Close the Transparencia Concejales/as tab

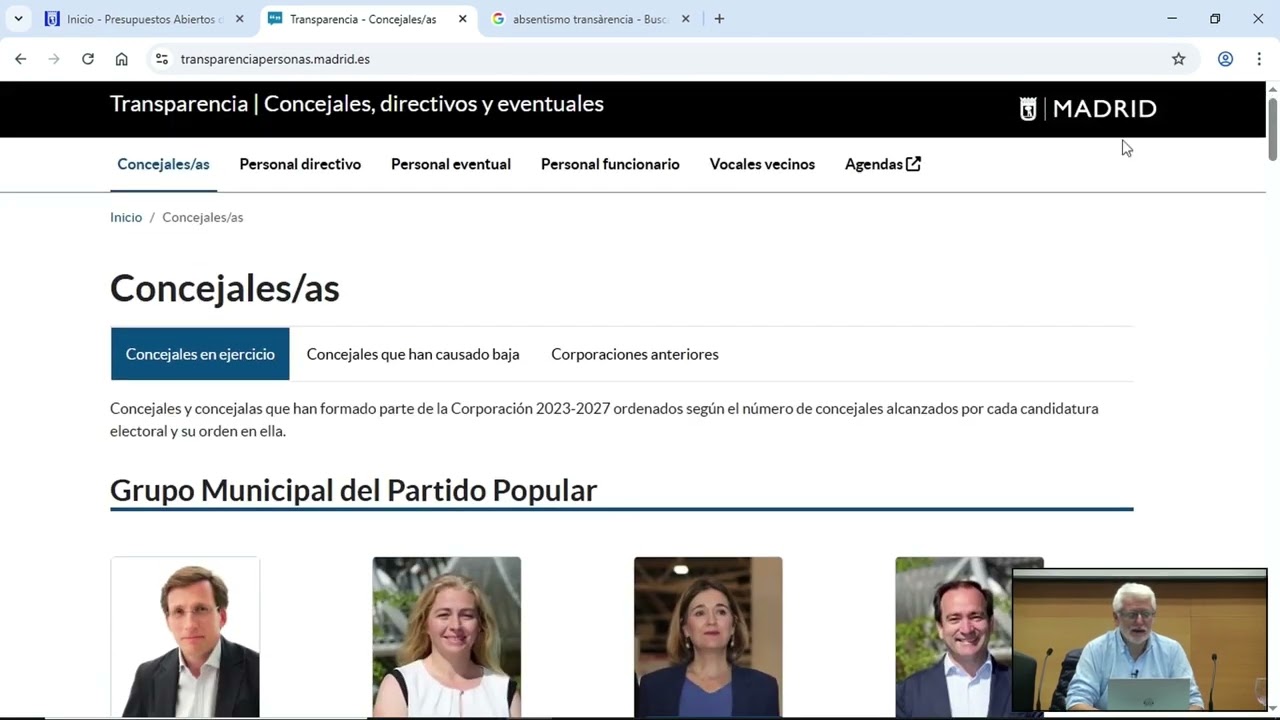coord(462,19)
